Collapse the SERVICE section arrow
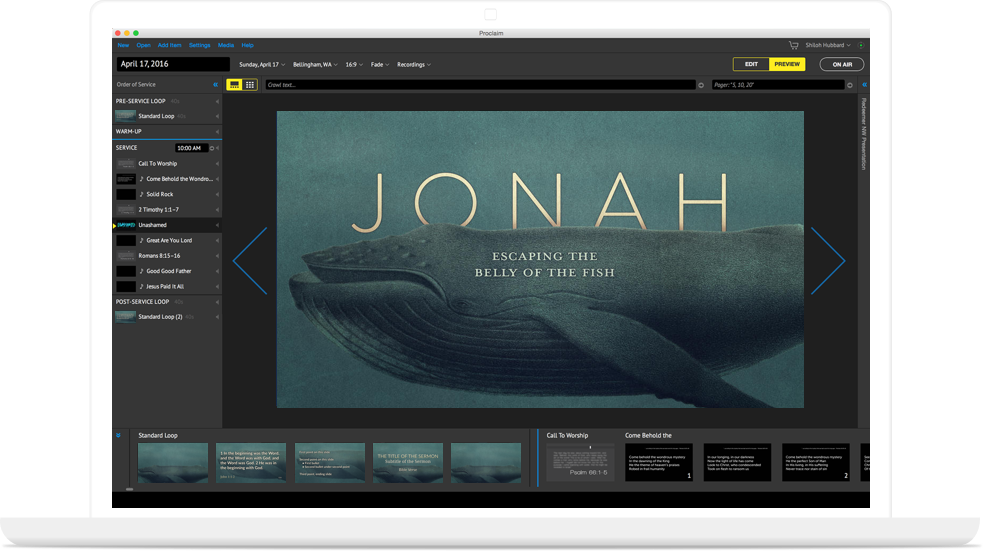 point(218,148)
